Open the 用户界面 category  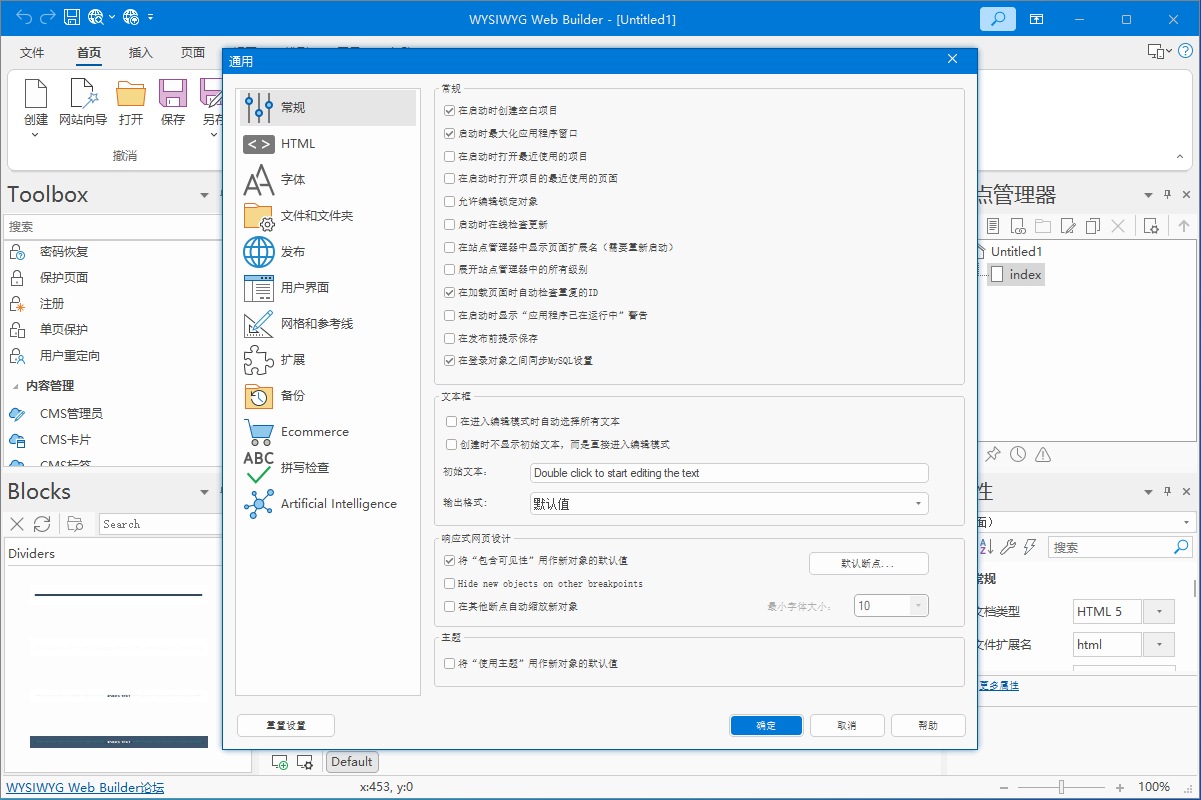[x=327, y=288]
